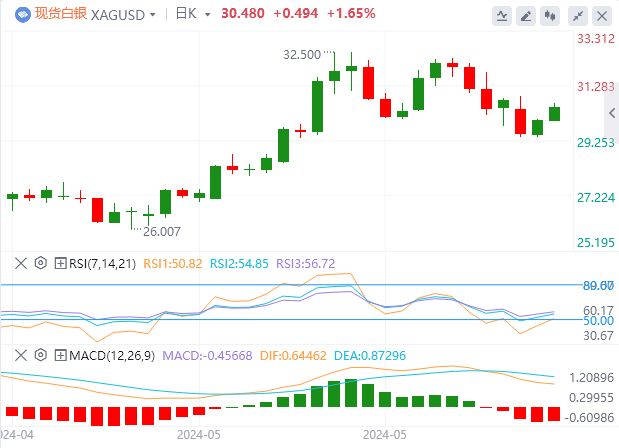Image resolution: width=619 pixels, height=448 pixels.
Task: Expand the RSI panel with plus icon
Action: click(x=60, y=263)
